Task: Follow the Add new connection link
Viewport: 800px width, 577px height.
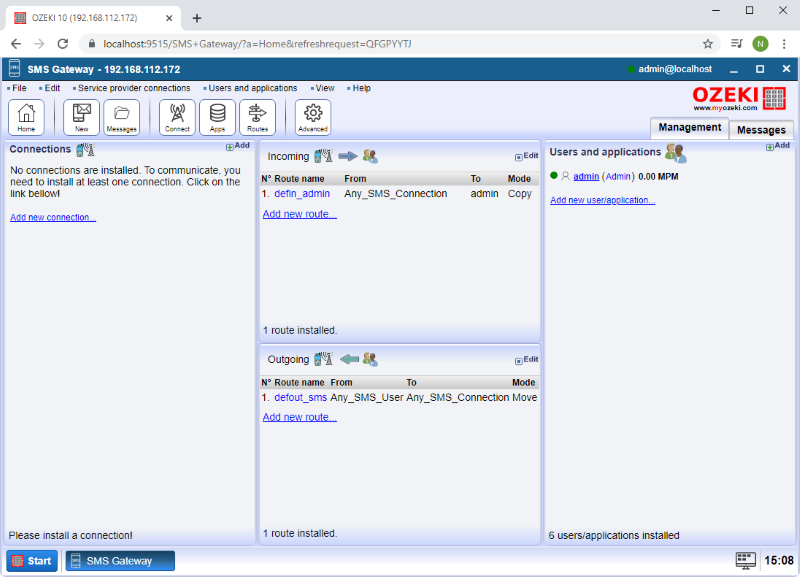Action: 53,217
